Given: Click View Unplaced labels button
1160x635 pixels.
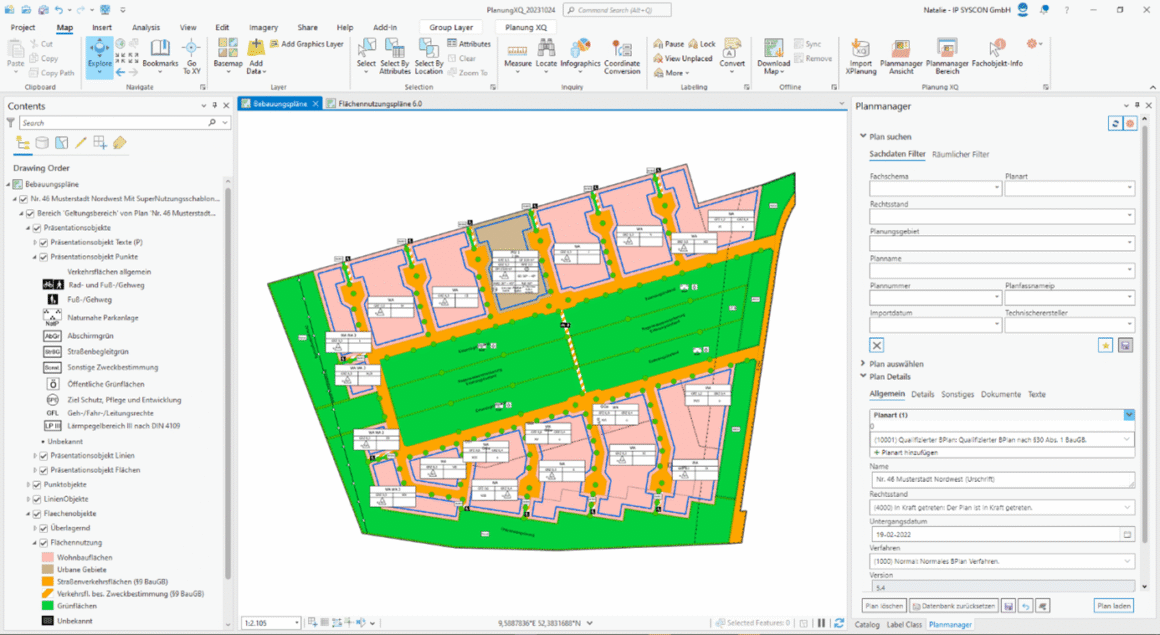Looking at the screenshot, I should click(x=683, y=58).
